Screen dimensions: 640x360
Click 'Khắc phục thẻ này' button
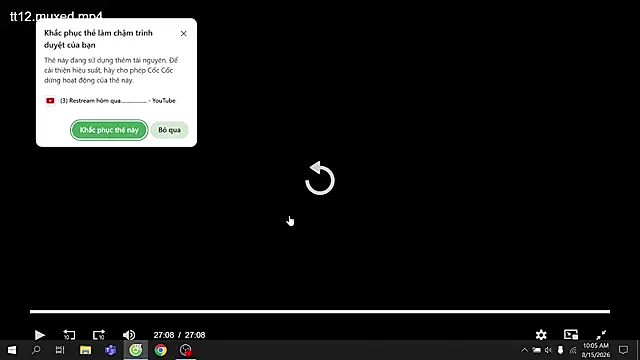(109, 130)
